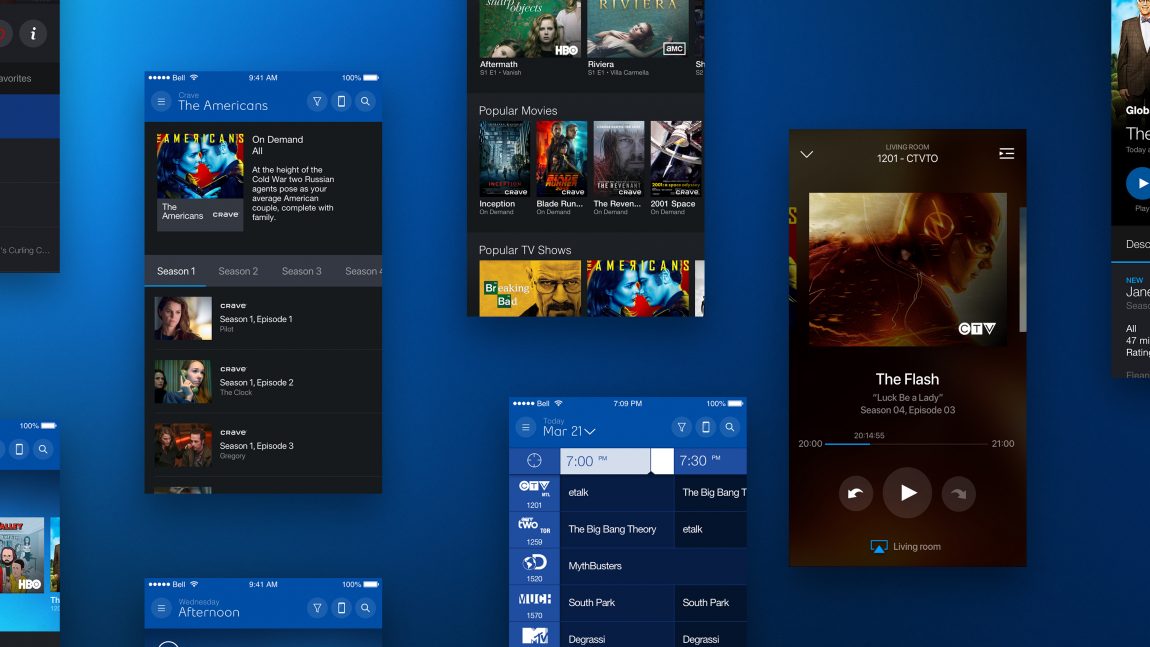Open the search on The Americans screen

(366, 101)
